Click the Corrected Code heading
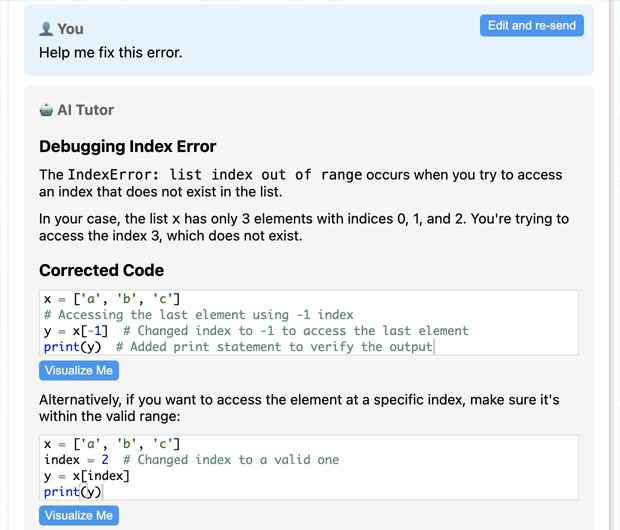620x530 pixels. click(x=101, y=271)
